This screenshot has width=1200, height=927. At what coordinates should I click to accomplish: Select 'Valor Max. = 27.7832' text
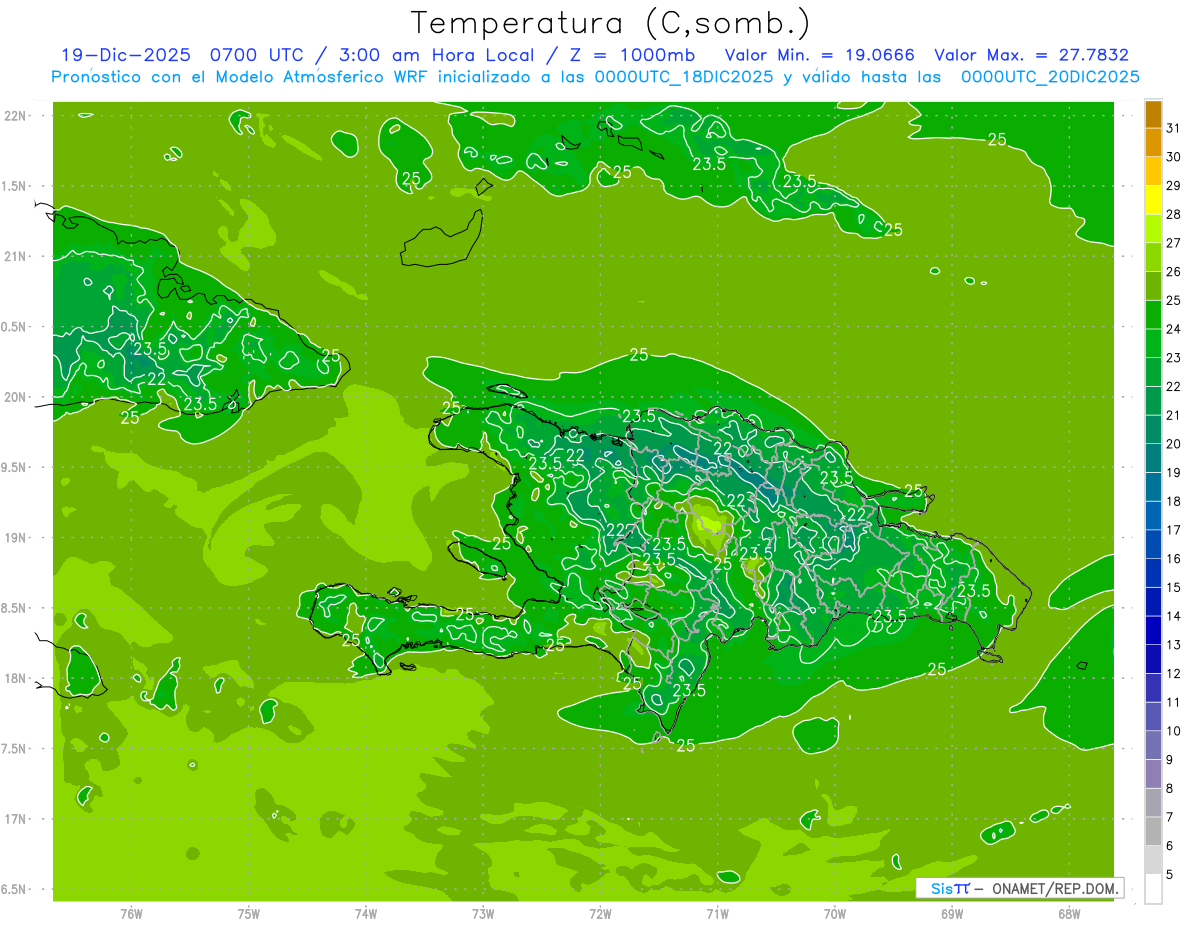(x=1031, y=55)
